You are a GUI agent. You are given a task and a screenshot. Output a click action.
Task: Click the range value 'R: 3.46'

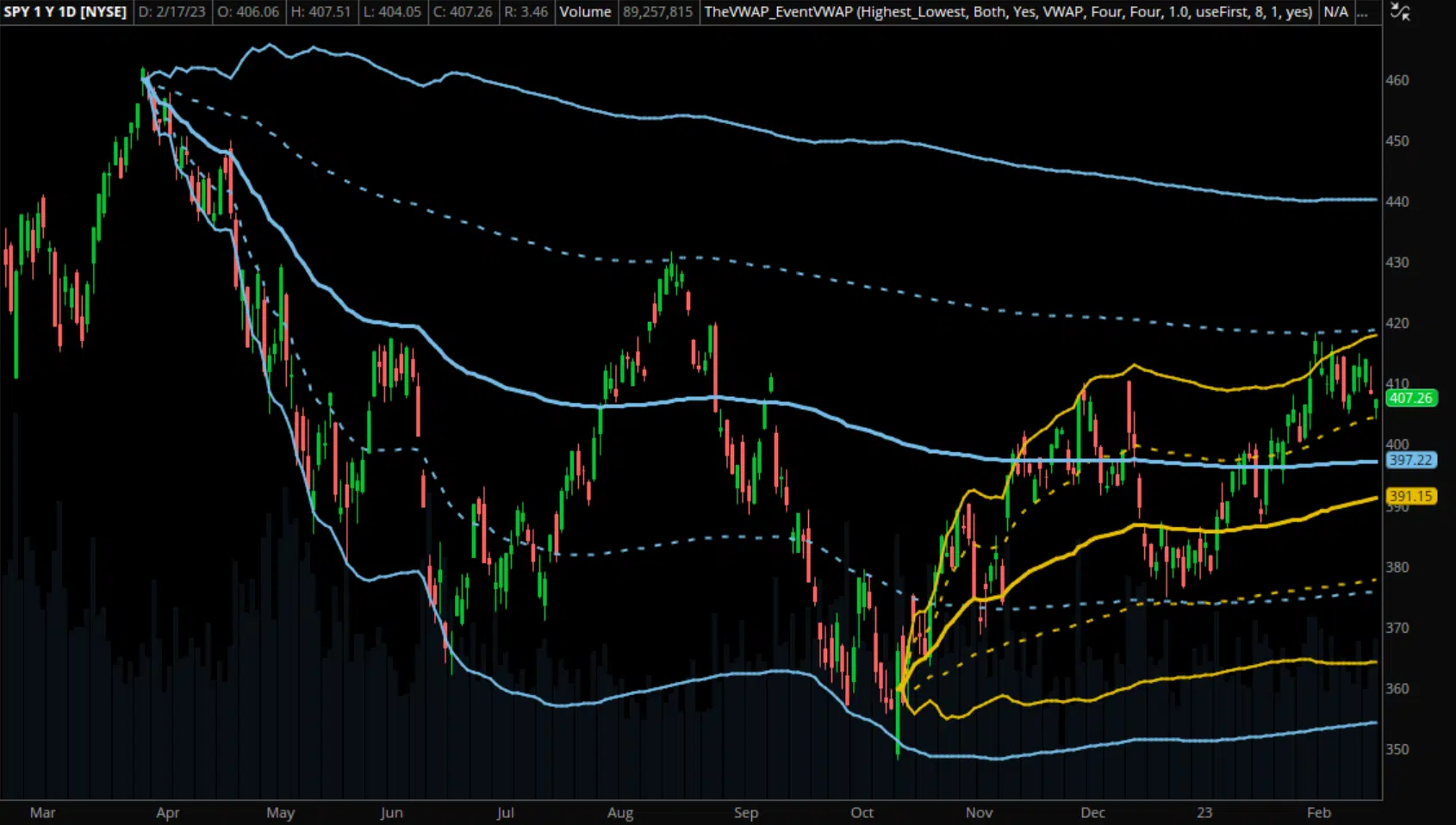point(526,12)
